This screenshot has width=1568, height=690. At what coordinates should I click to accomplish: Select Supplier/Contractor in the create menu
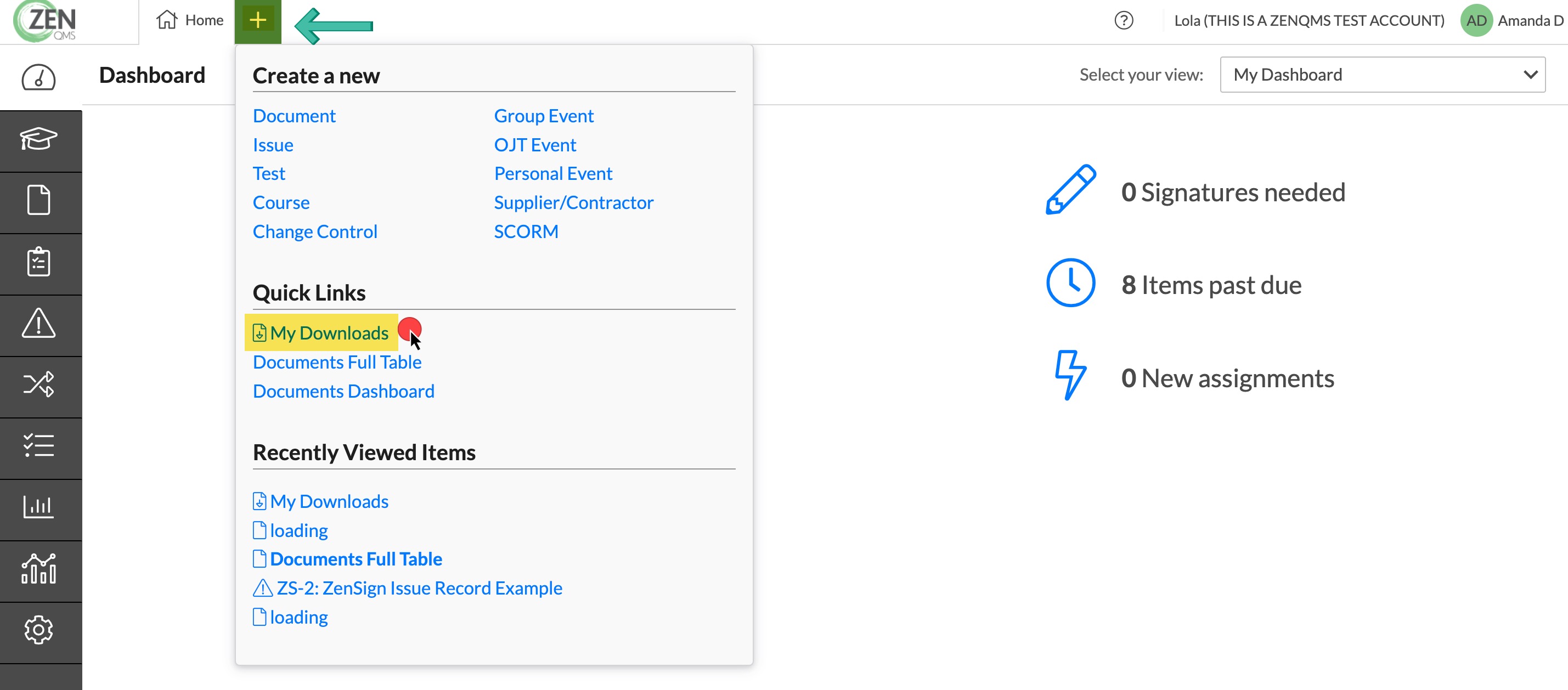(x=573, y=202)
